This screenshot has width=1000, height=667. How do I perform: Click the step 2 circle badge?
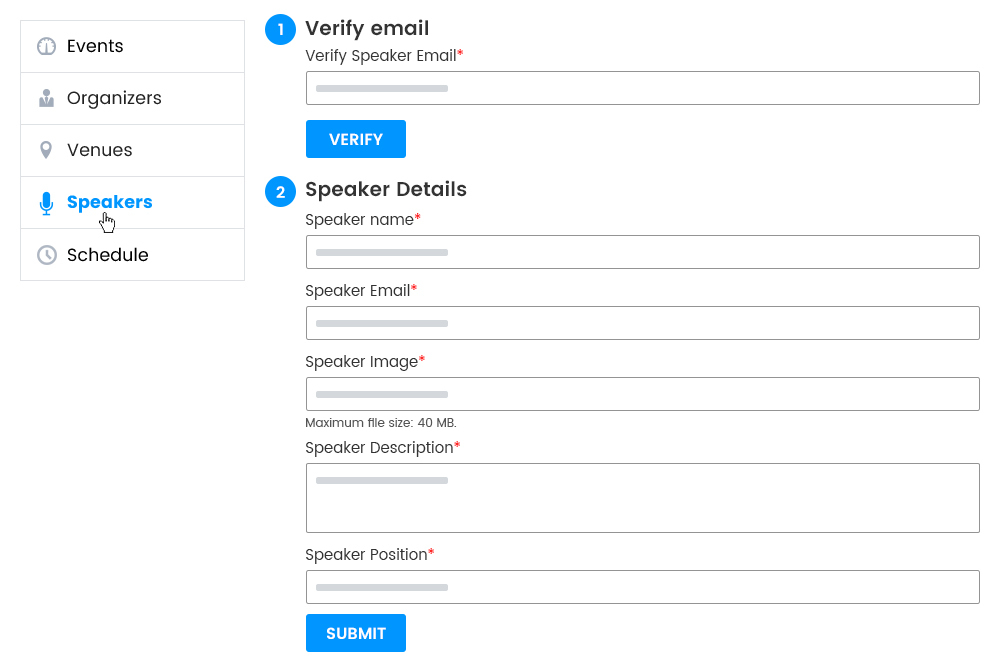pyautogui.click(x=280, y=191)
